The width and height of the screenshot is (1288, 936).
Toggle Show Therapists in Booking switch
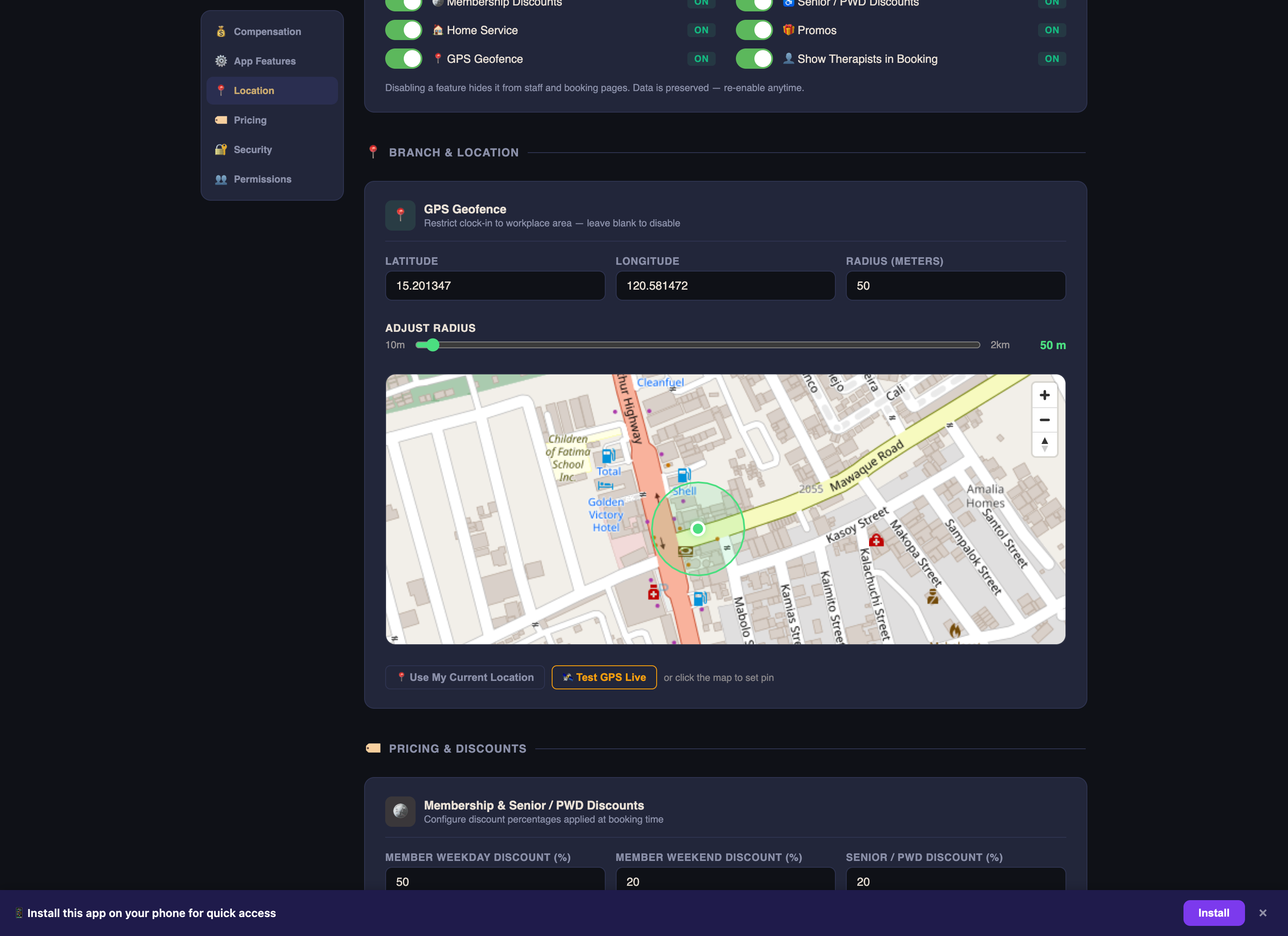tap(754, 59)
